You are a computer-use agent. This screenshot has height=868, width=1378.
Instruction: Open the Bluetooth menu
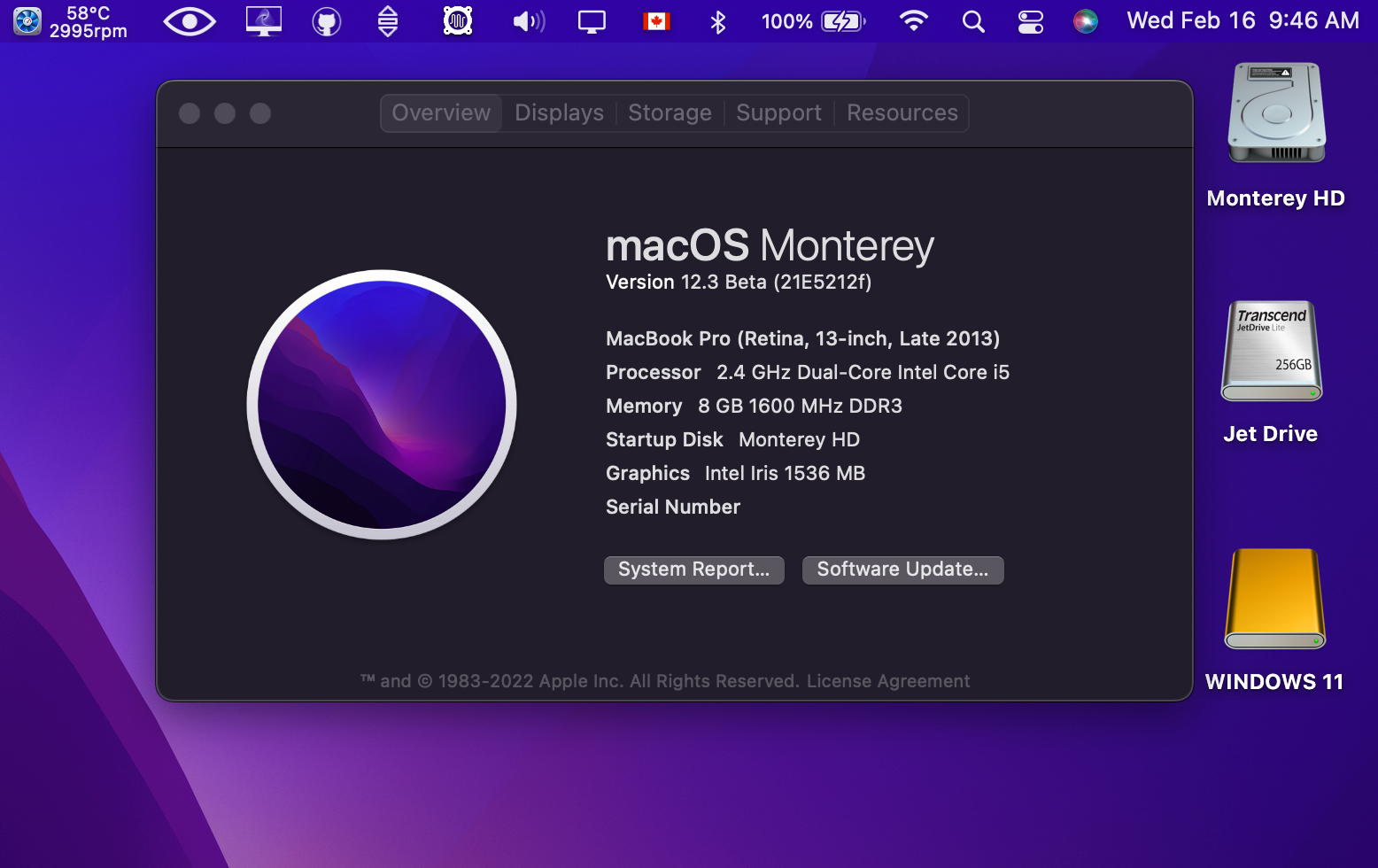coord(718,21)
